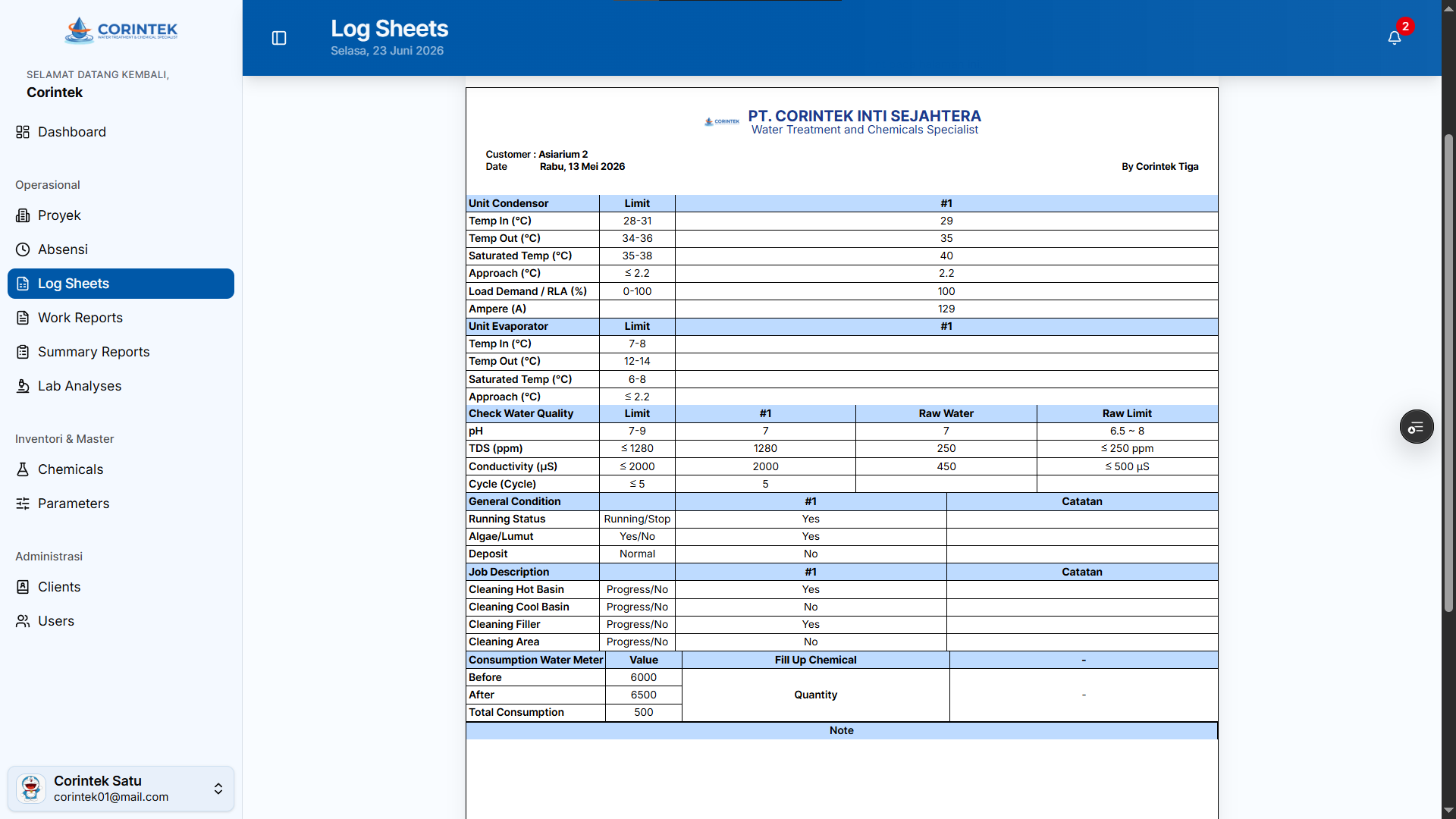The width and height of the screenshot is (1456, 819).
Task: Click the Before water meter value 6000
Action: [x=644, y=677]
